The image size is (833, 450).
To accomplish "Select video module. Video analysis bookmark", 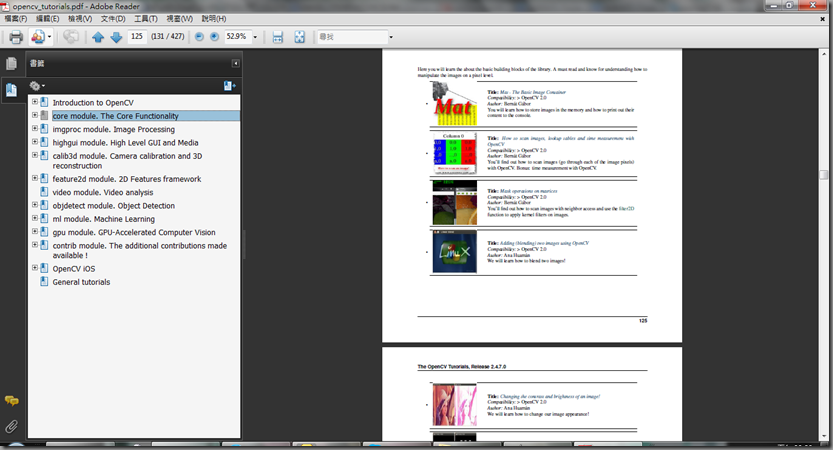I will (x=103, y=192).
